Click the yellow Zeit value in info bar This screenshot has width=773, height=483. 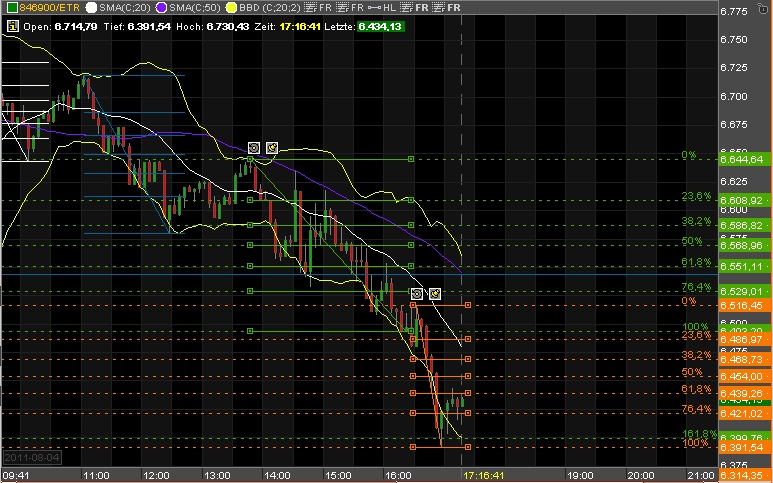pos(300,26)
